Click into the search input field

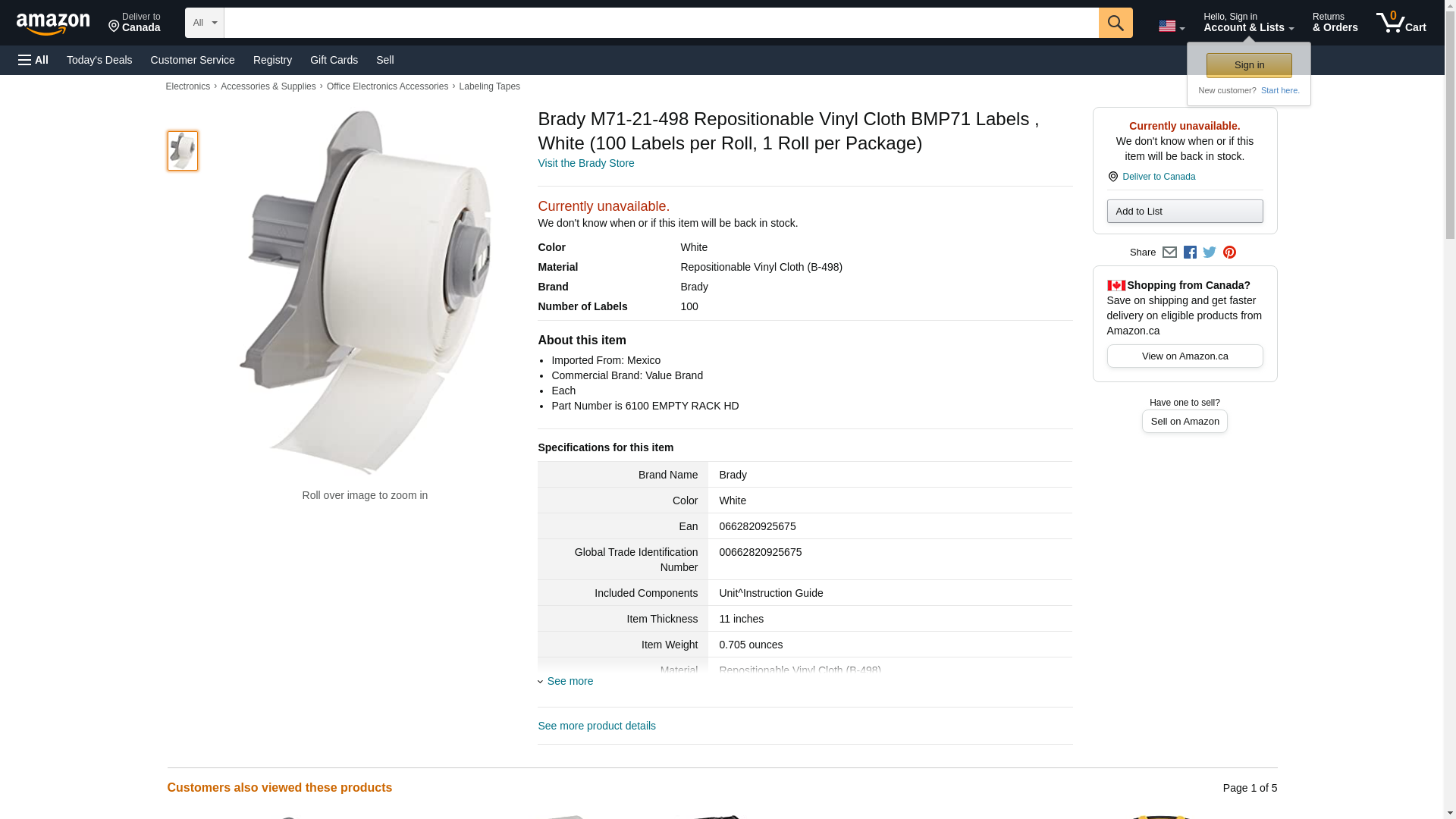tap(661, 23)
